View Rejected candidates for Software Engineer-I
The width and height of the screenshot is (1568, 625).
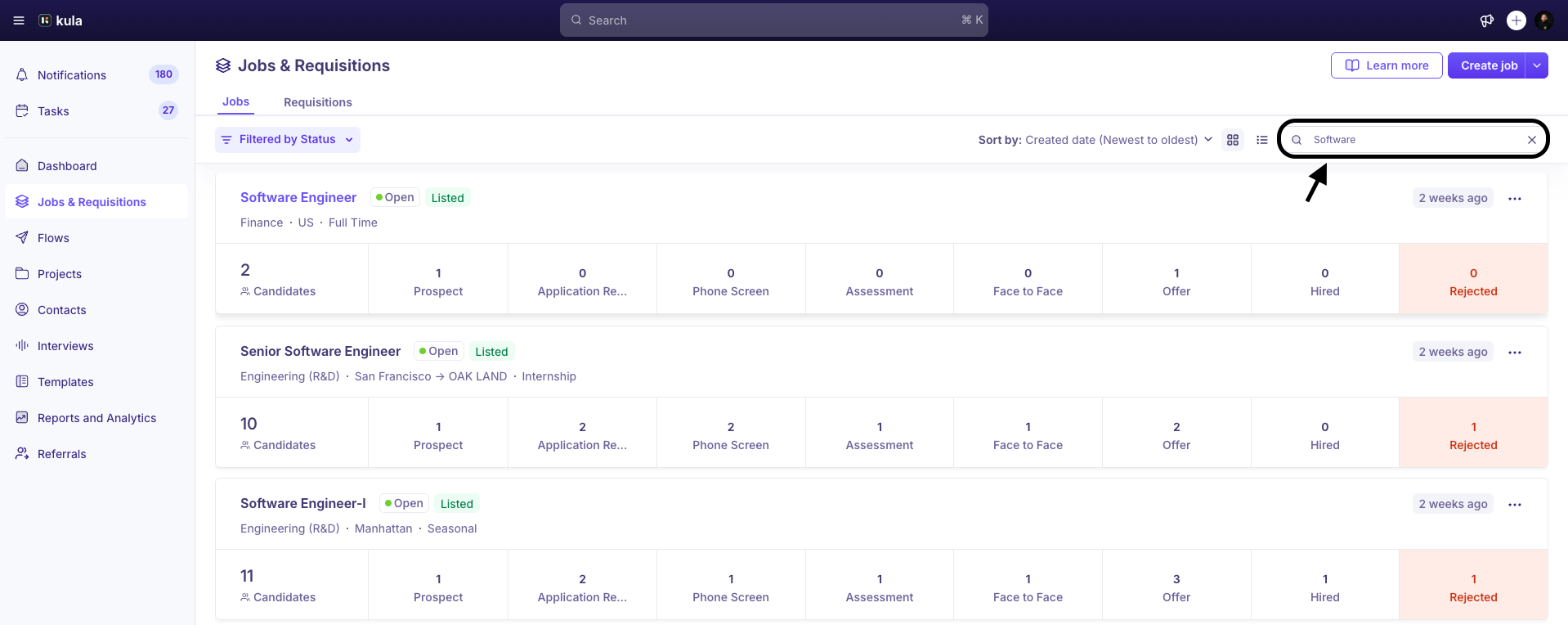[x=1473, y=585]
